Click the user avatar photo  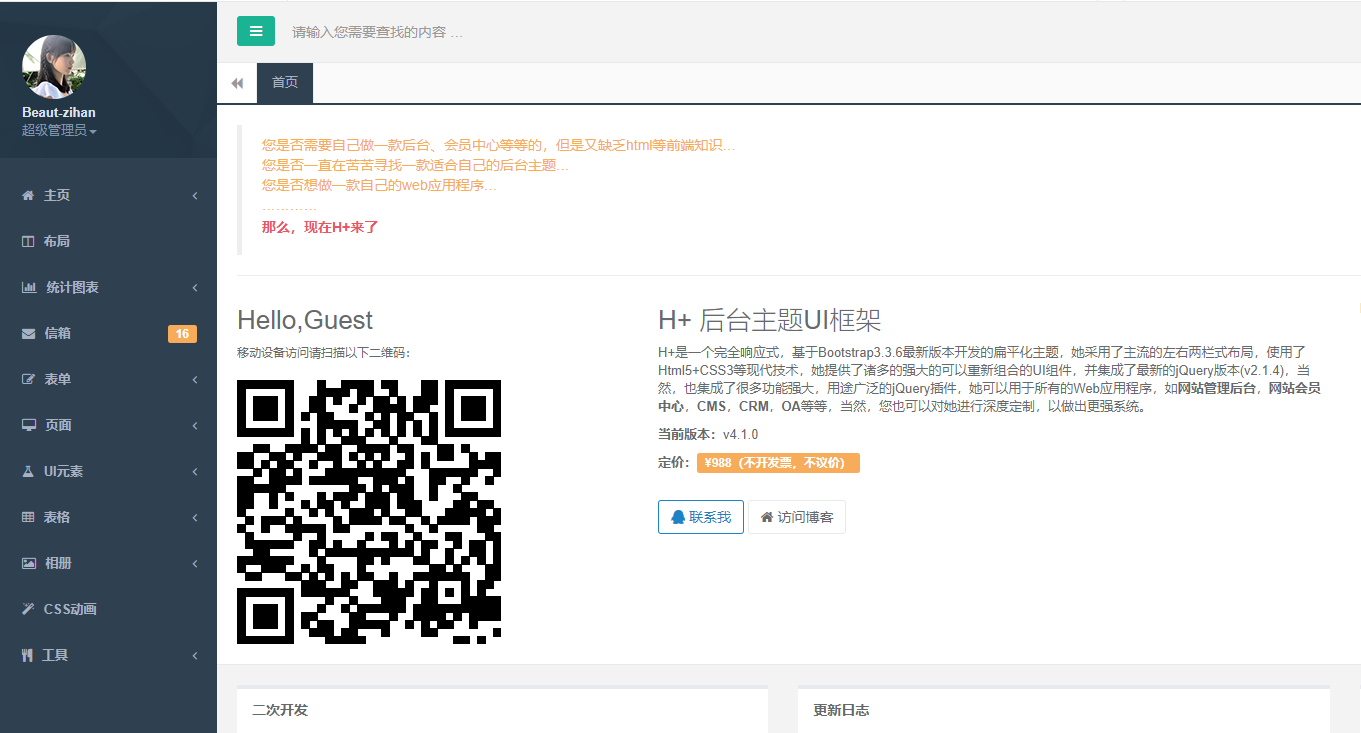point(54,67)
